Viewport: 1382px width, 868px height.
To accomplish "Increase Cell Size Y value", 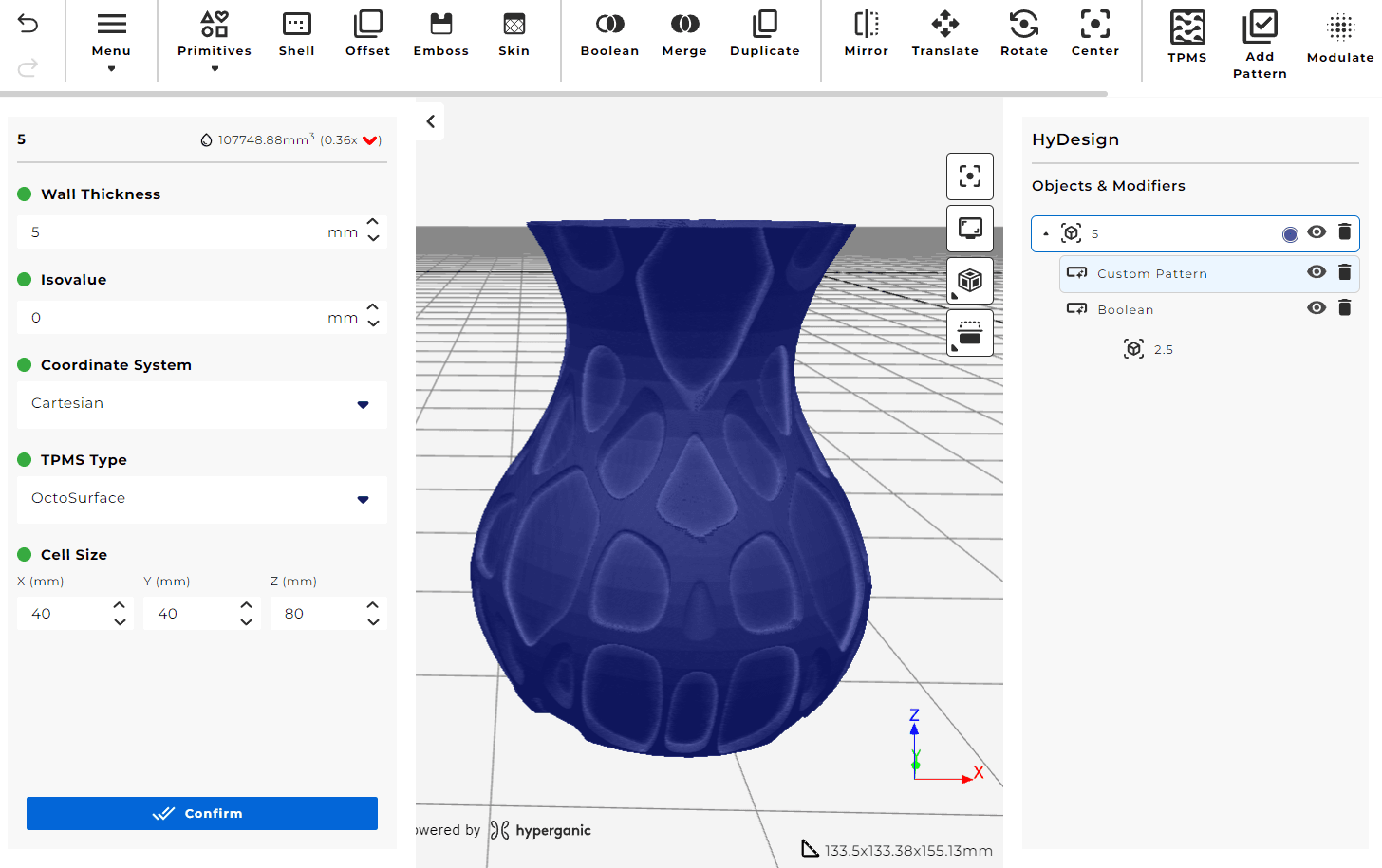I will [246, 605].
